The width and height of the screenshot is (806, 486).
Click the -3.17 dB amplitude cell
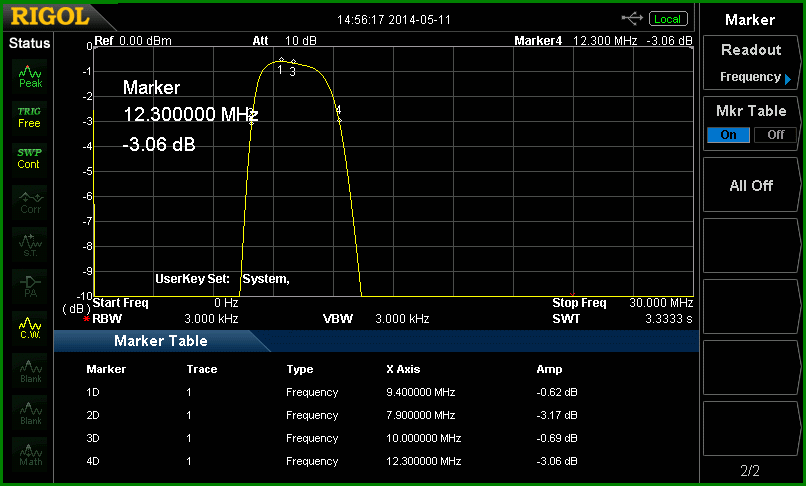[x=557, y=415]
